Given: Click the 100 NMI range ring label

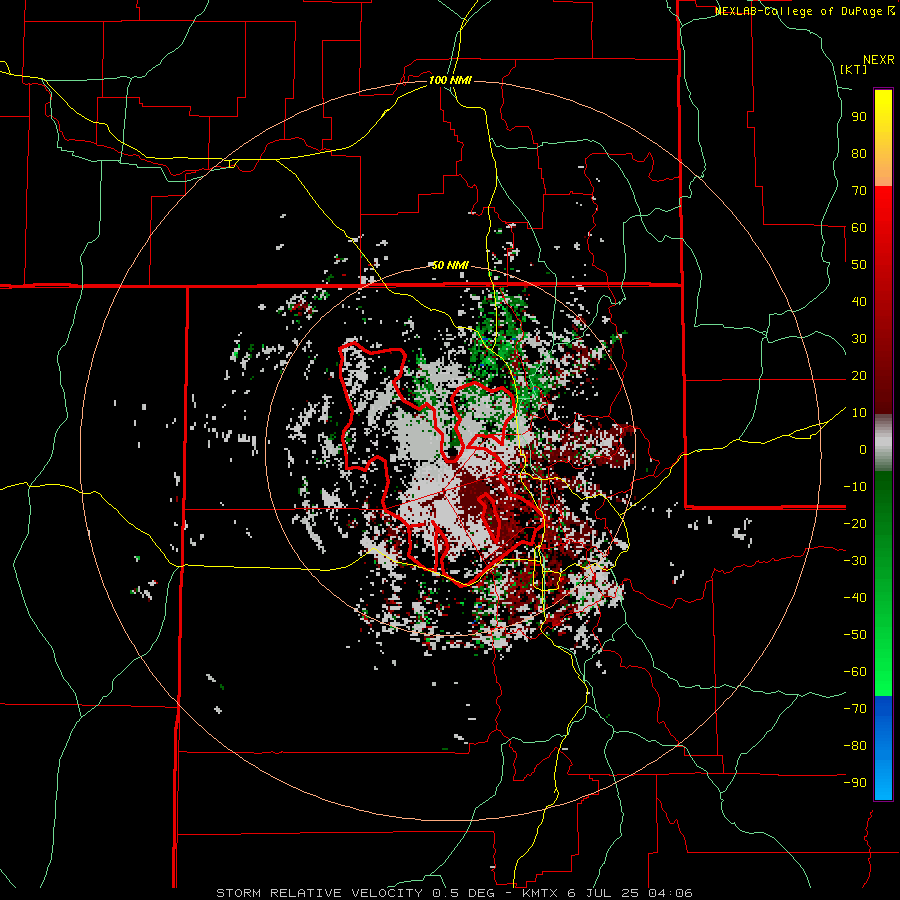Looking at the screenshot, I should (450, 80).
